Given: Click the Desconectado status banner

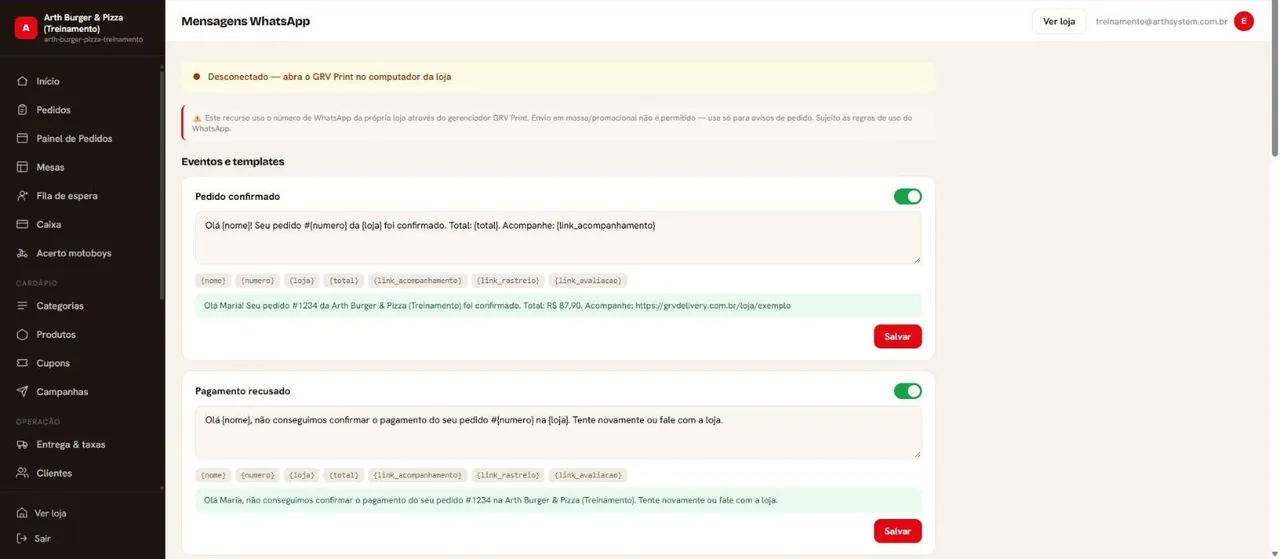Looking at the screenshot, I should (x=558, y=76).
